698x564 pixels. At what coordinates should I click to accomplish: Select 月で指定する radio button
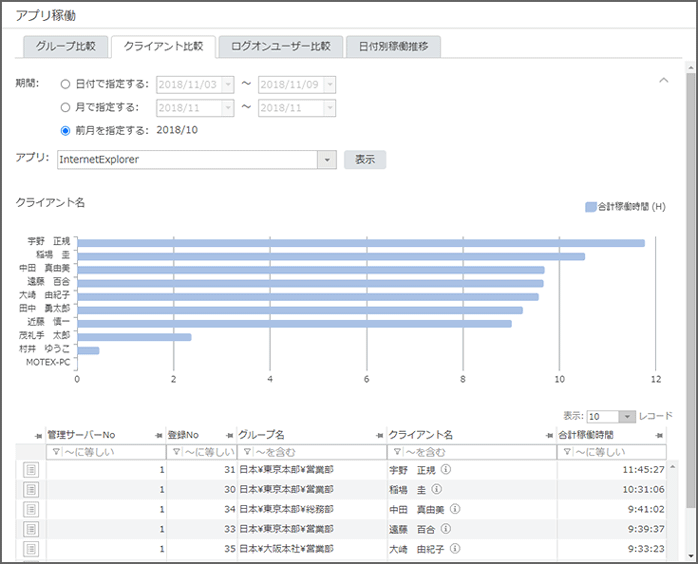coord(65,107)
